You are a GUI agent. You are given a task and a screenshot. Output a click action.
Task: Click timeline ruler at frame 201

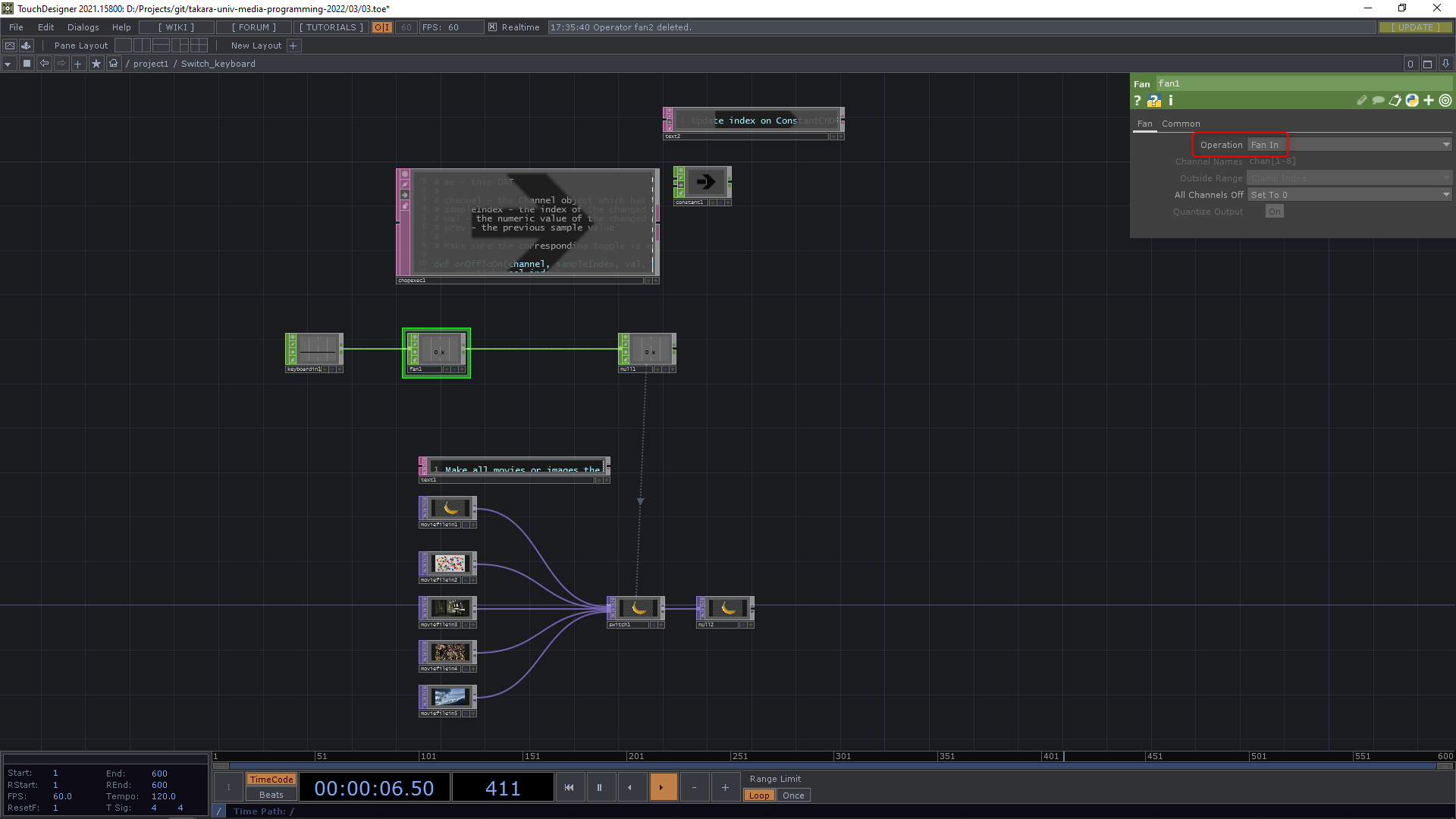pos(628,756)
